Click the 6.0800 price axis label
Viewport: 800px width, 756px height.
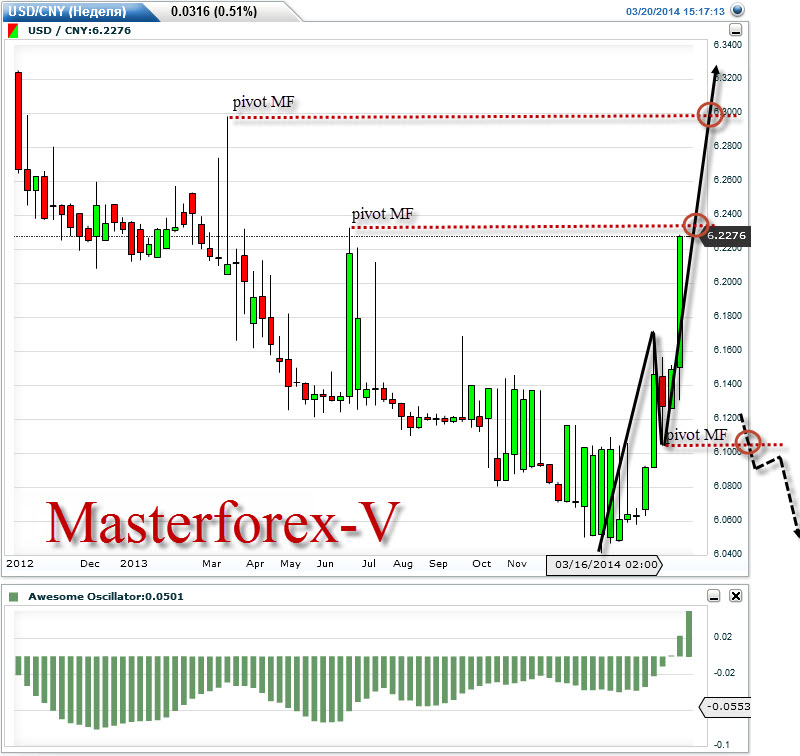[x=728, y=486]
